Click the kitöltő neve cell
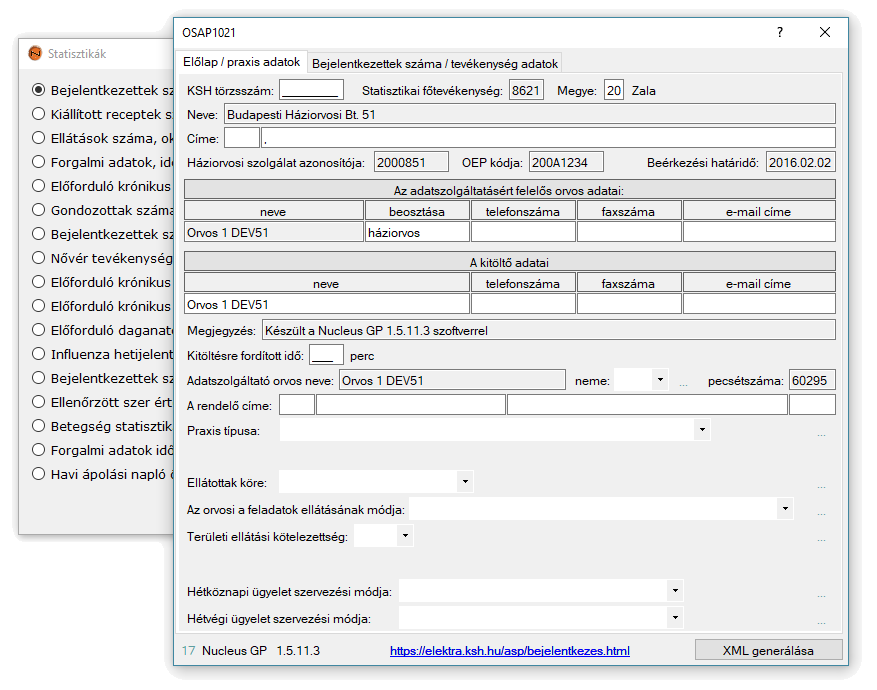877x690 pixels. (x=327, y=304)
